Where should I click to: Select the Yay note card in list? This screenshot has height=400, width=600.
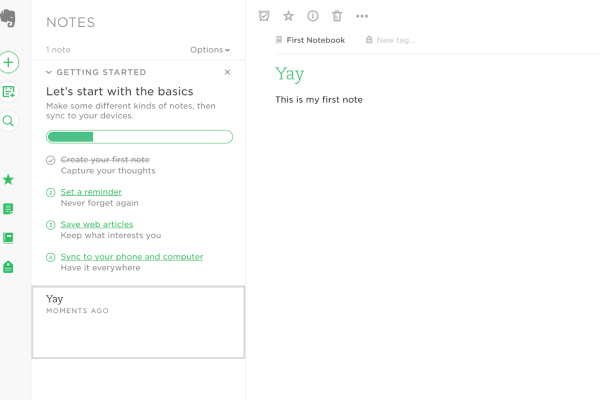pyautogui.click(x=138, y=322)
